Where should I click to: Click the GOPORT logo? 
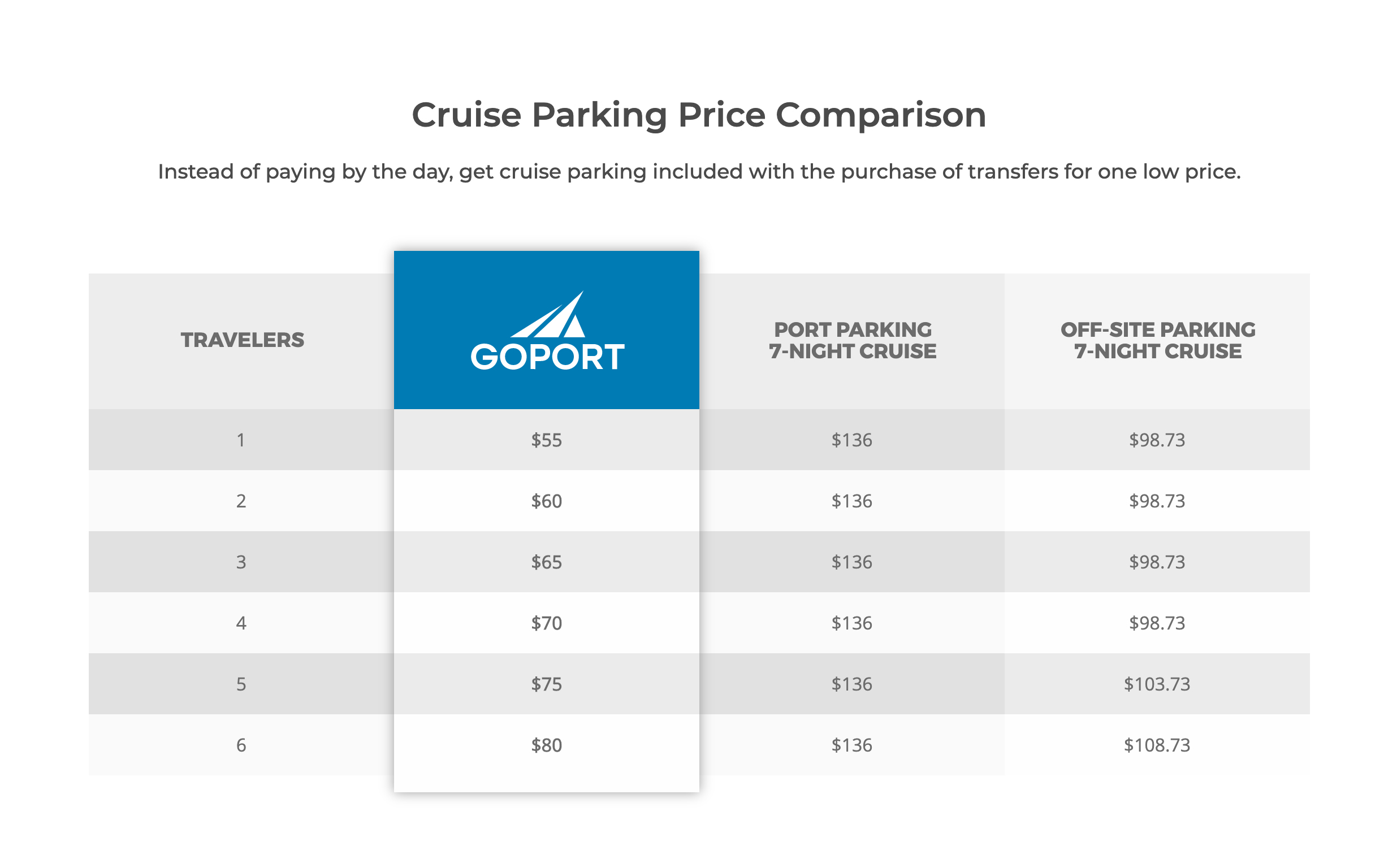(547, 332)
